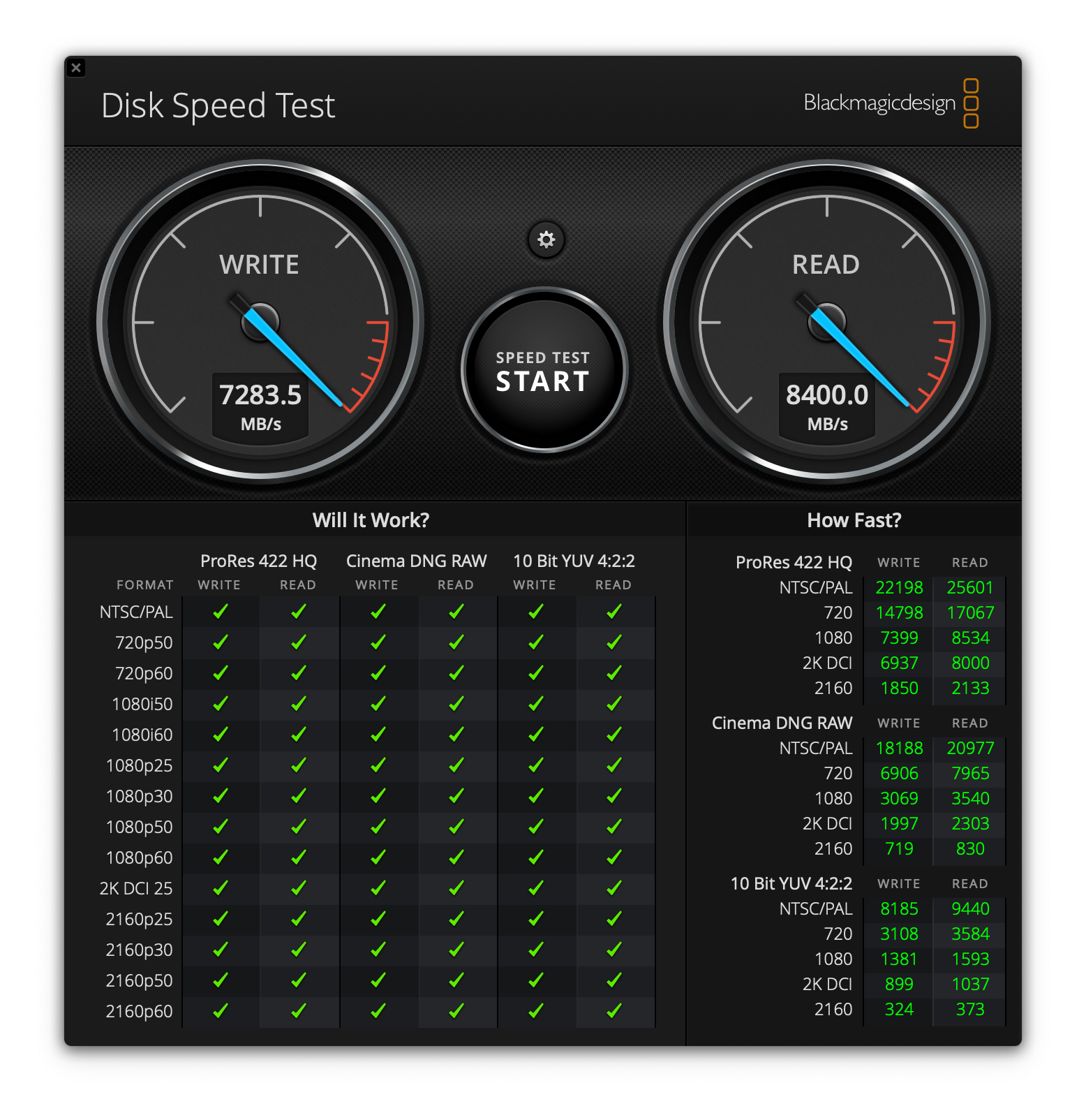The width and height of the screenshot is (1086, 1120).
Task: Click Cinema DNG RAW heading in How Fast
Action: click(782, 723)
